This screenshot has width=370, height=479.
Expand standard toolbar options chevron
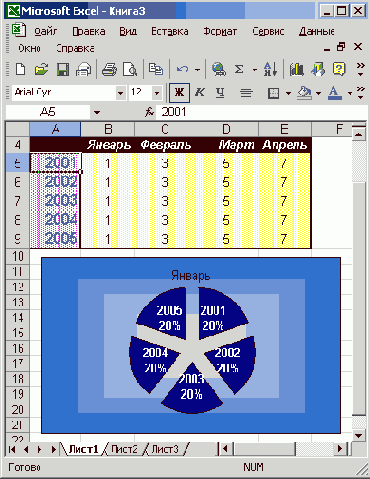360,69
